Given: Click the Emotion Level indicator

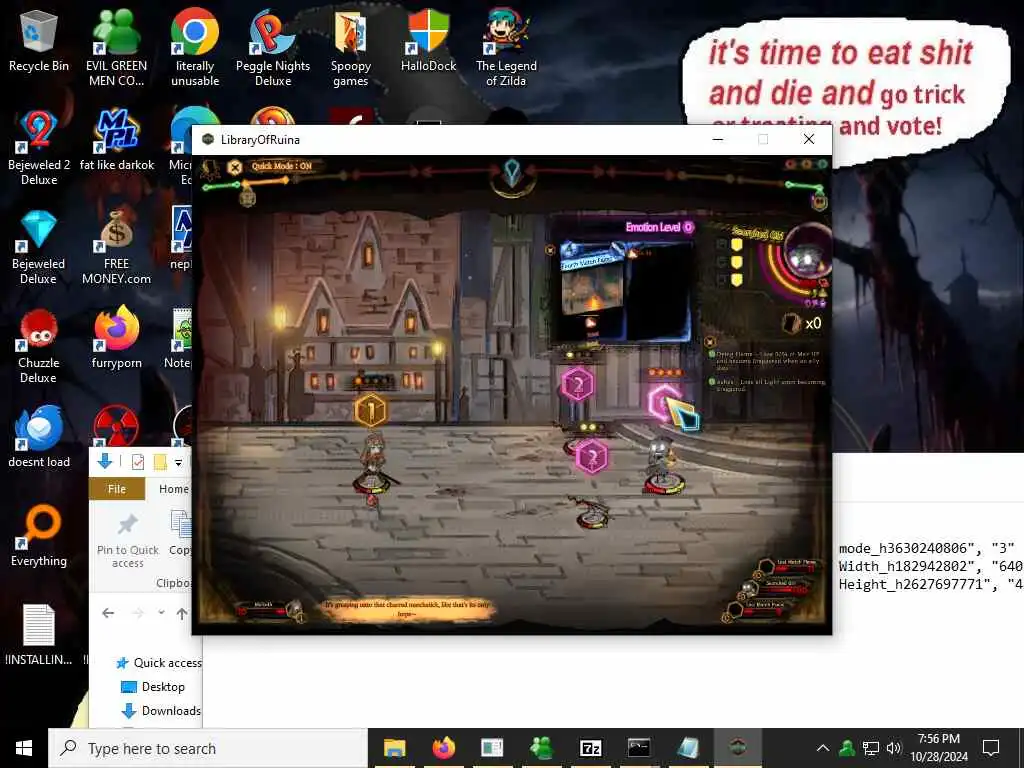Looking at the screenshot, I should point(660,227).
